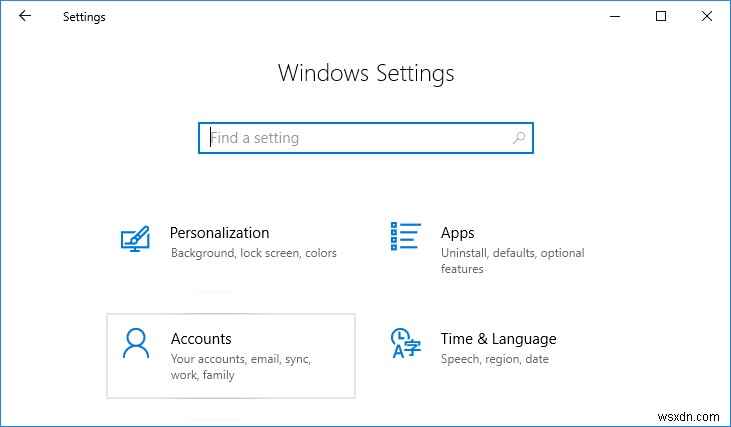Click 'Background, lock screen, colors' description

pos(253,254)
